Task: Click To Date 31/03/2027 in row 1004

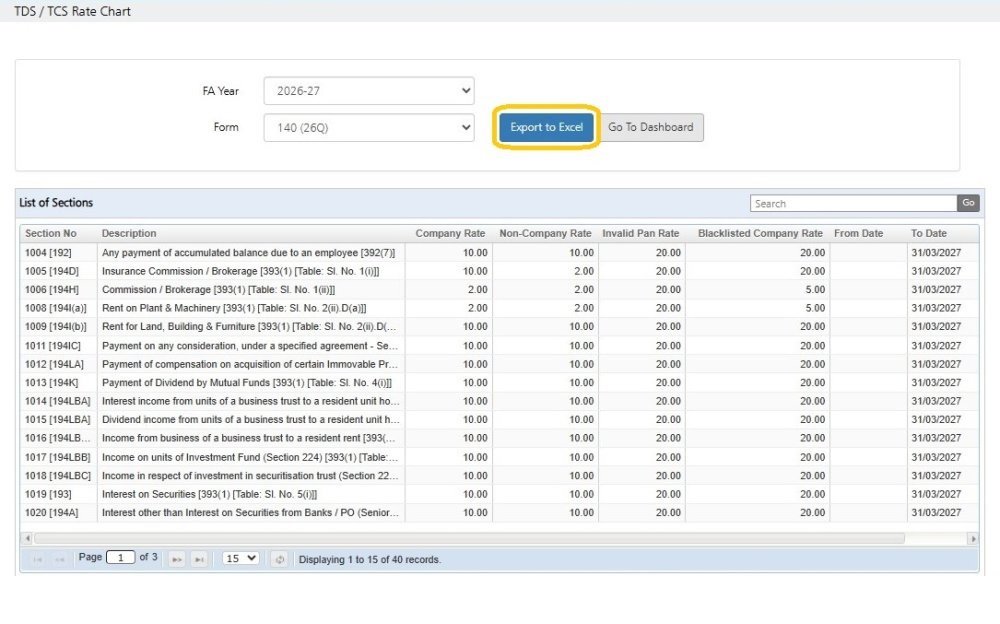Action: coord(936,253)
